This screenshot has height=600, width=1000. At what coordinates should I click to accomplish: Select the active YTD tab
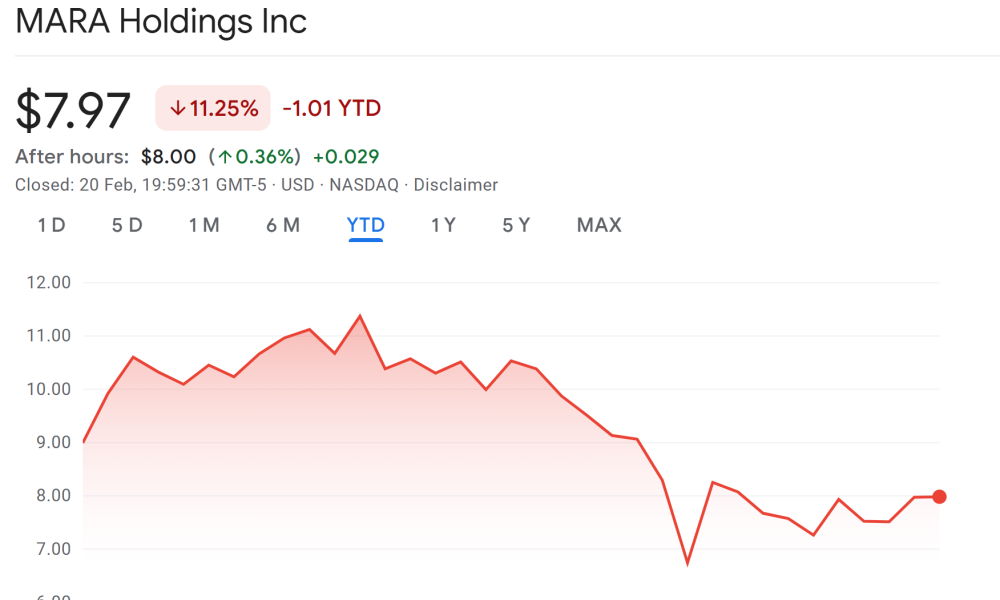click(366, 225)
